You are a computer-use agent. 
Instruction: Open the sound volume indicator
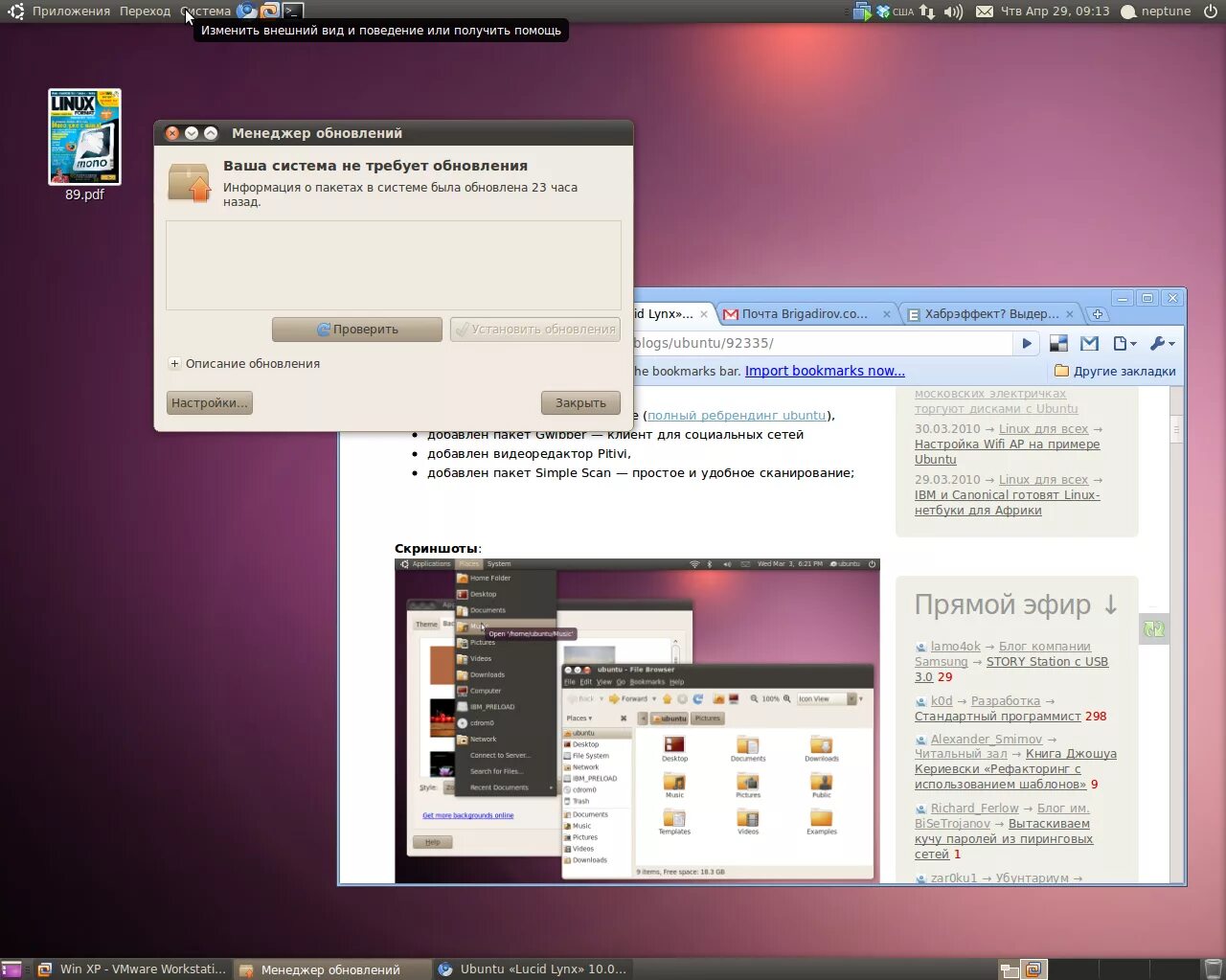click(x=953, y=11)
